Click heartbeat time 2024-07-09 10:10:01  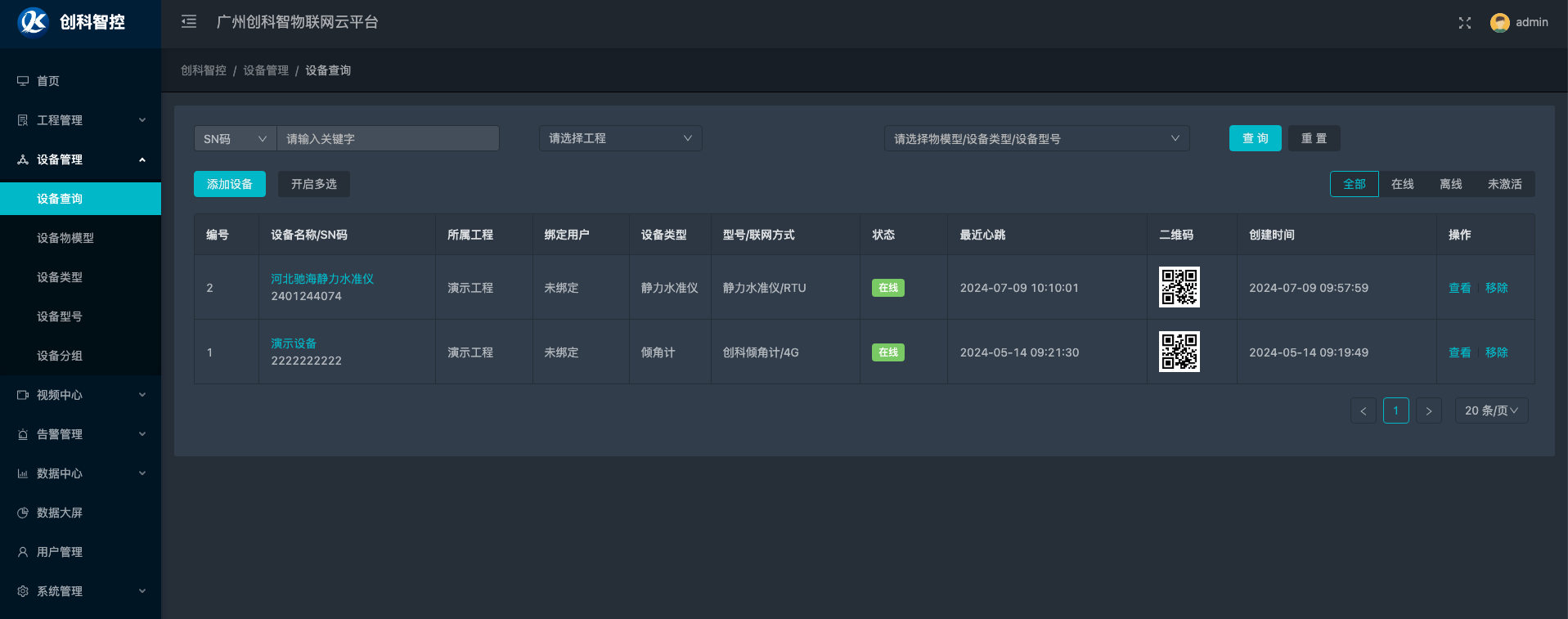[1019, 288]
